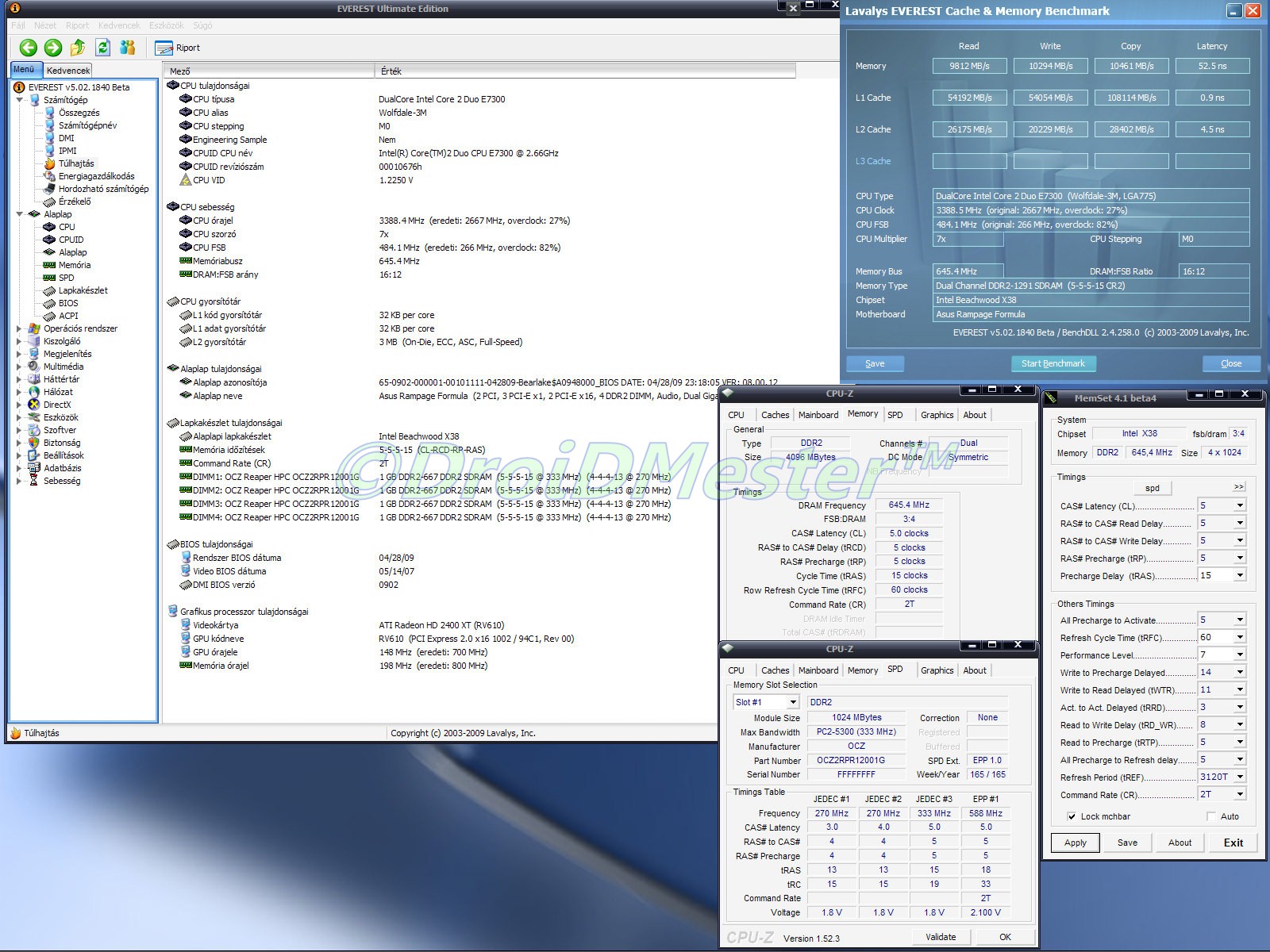Collapse the Alaplap tree node
The width and height of the screenshot is (1270, 952).
coord(20,214)
